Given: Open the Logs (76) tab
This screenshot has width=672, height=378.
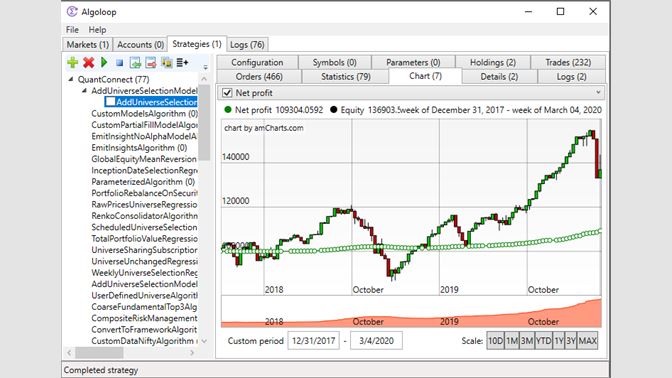Looking at the screenshot, I should [x=247, y=45].
